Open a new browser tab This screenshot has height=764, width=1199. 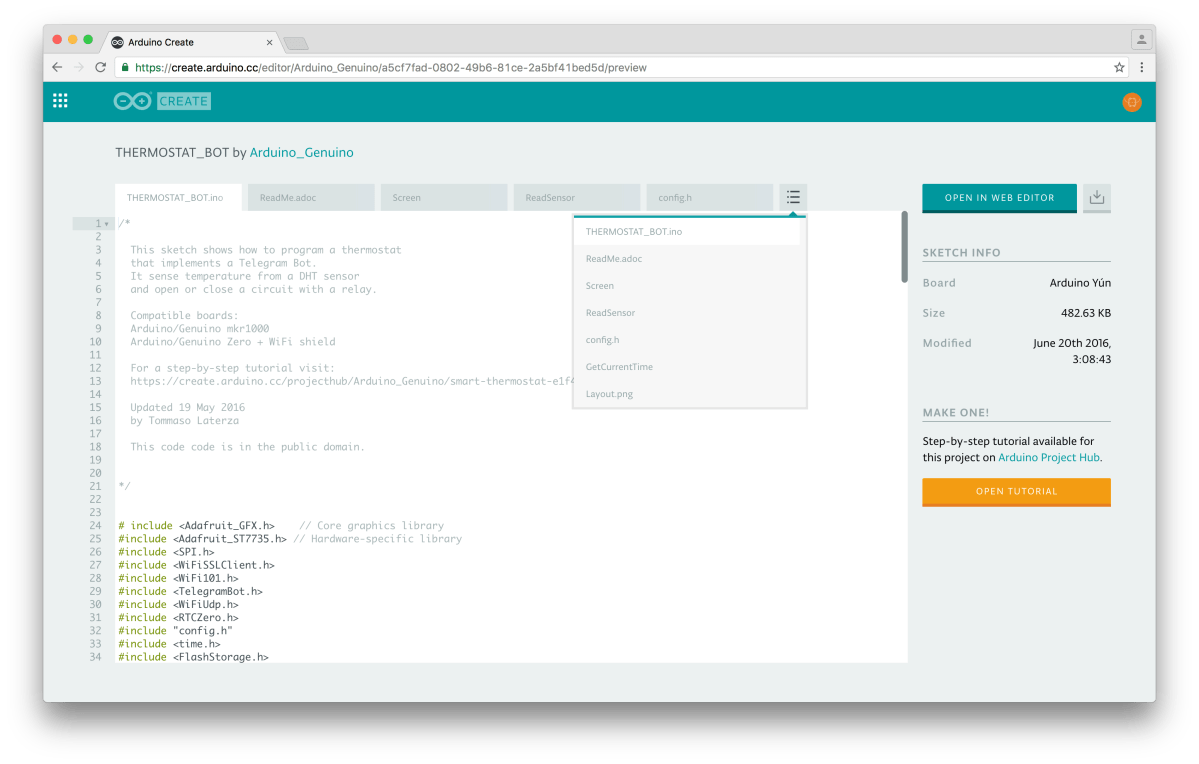[x=295, y=42]
